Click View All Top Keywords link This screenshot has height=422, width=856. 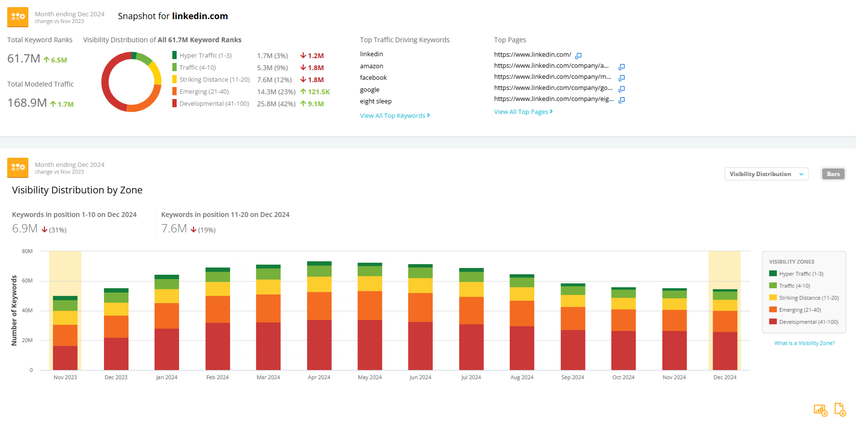click(x=395, y=116)
